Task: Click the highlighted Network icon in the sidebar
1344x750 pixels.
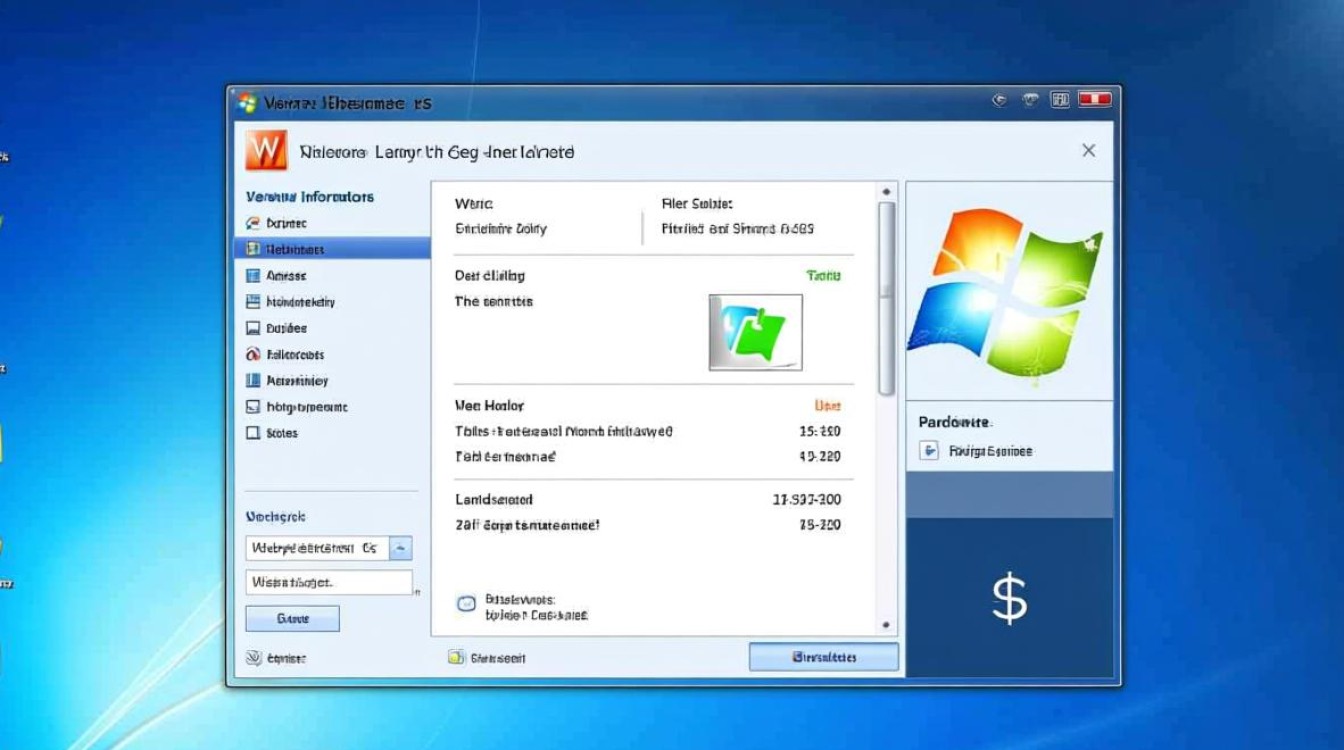Action: 255,249
